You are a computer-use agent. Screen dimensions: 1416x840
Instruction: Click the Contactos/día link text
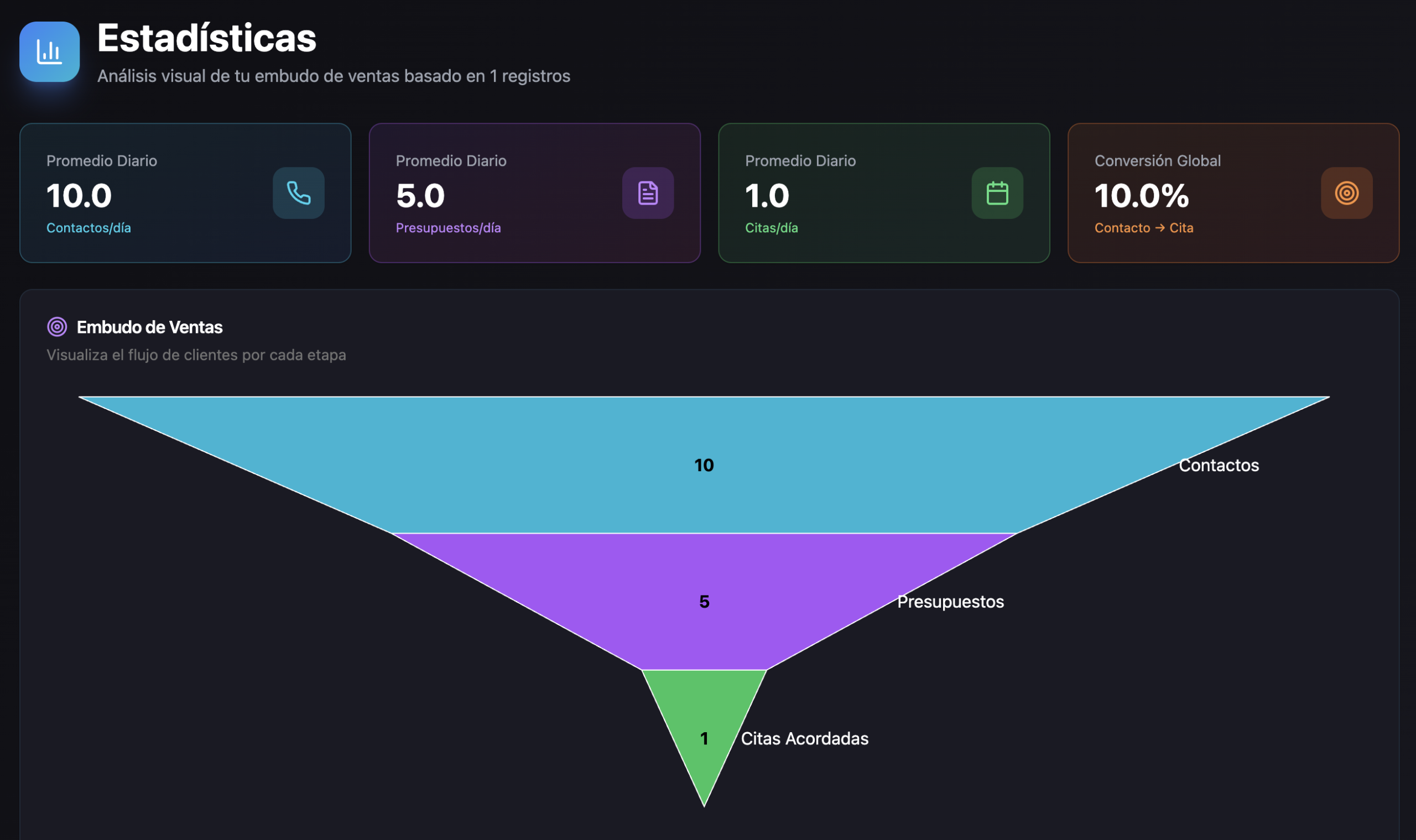88,227
